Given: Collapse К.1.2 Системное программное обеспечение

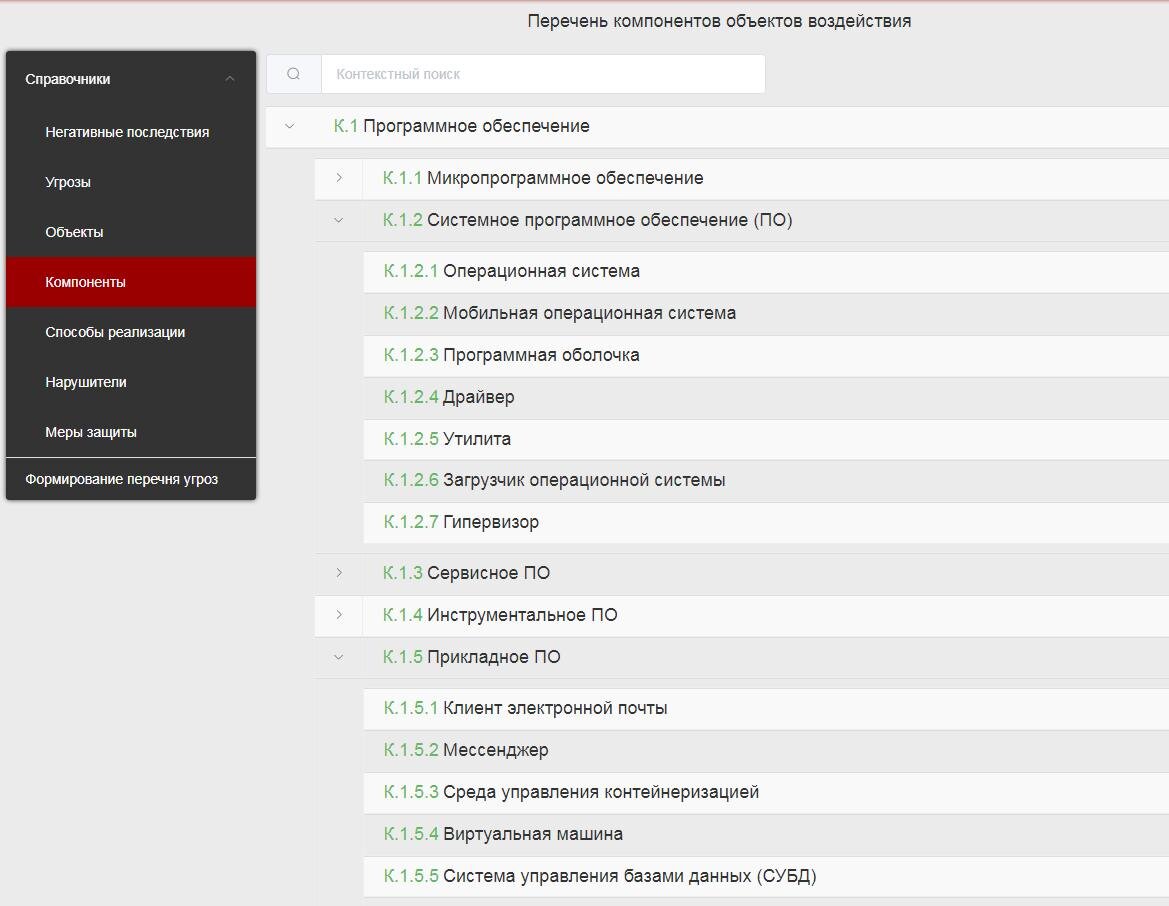Looking at the screenshot, I should 339,219.
